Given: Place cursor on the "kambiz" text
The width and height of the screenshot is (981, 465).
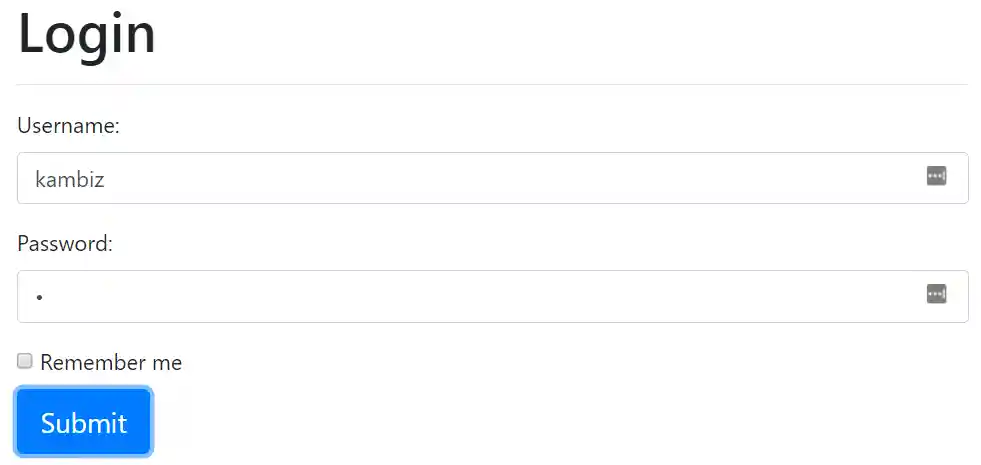Looking at the screenshot, I should 69,180.
